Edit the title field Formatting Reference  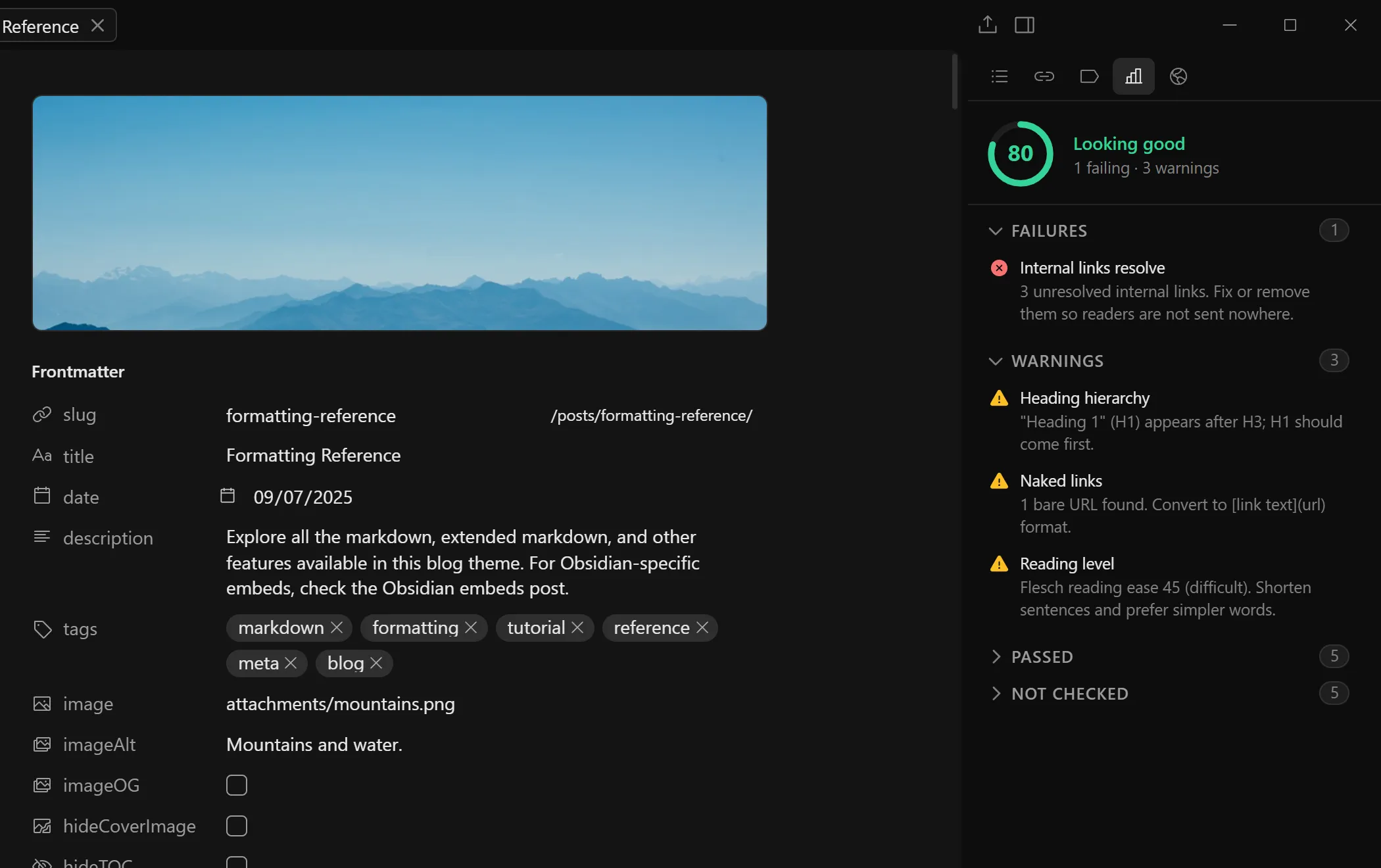313,456
